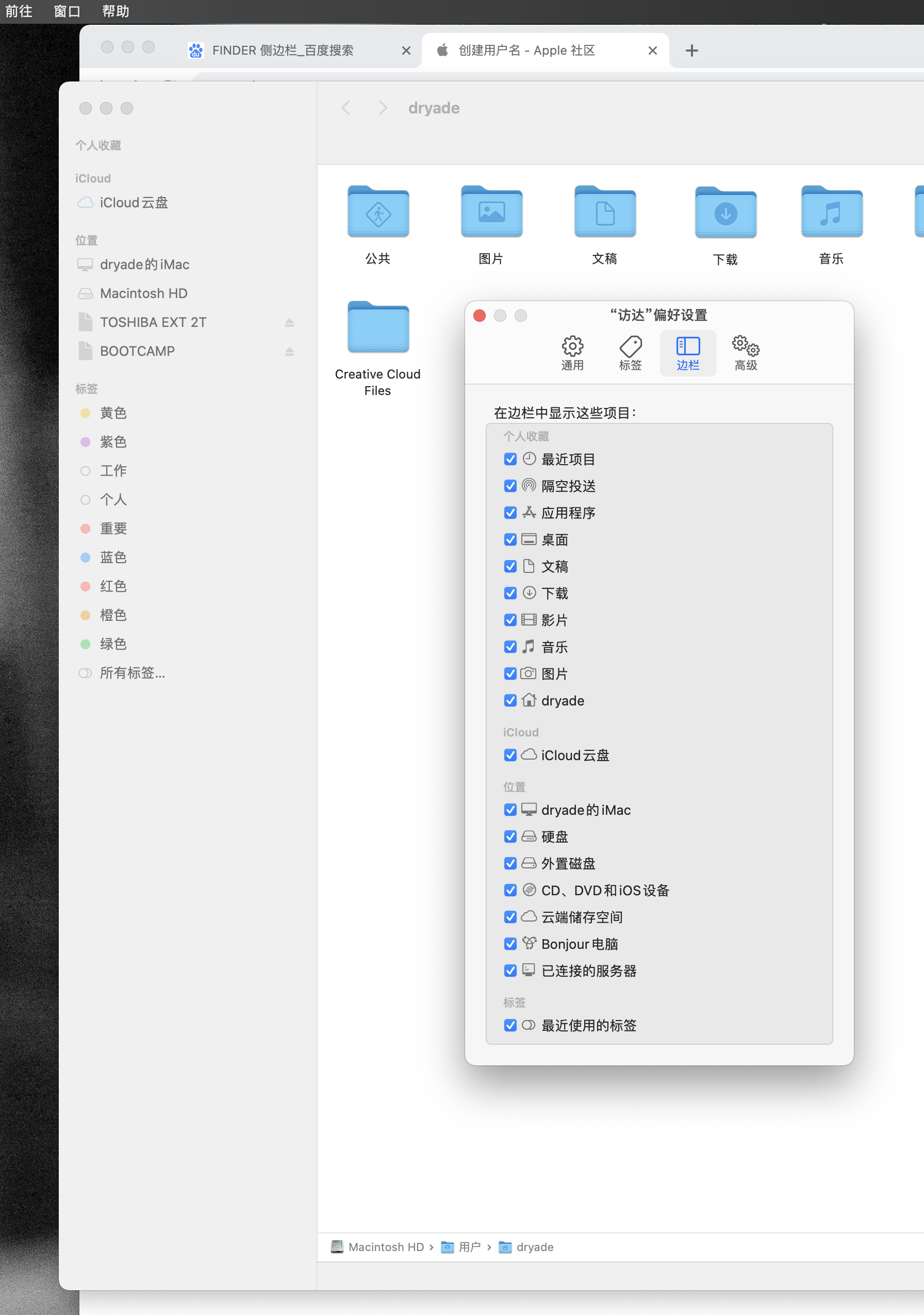Switch to the 高级 (Advanced) preferences tab
Screen dimensions: 924x1315
[x=746, y=353]
